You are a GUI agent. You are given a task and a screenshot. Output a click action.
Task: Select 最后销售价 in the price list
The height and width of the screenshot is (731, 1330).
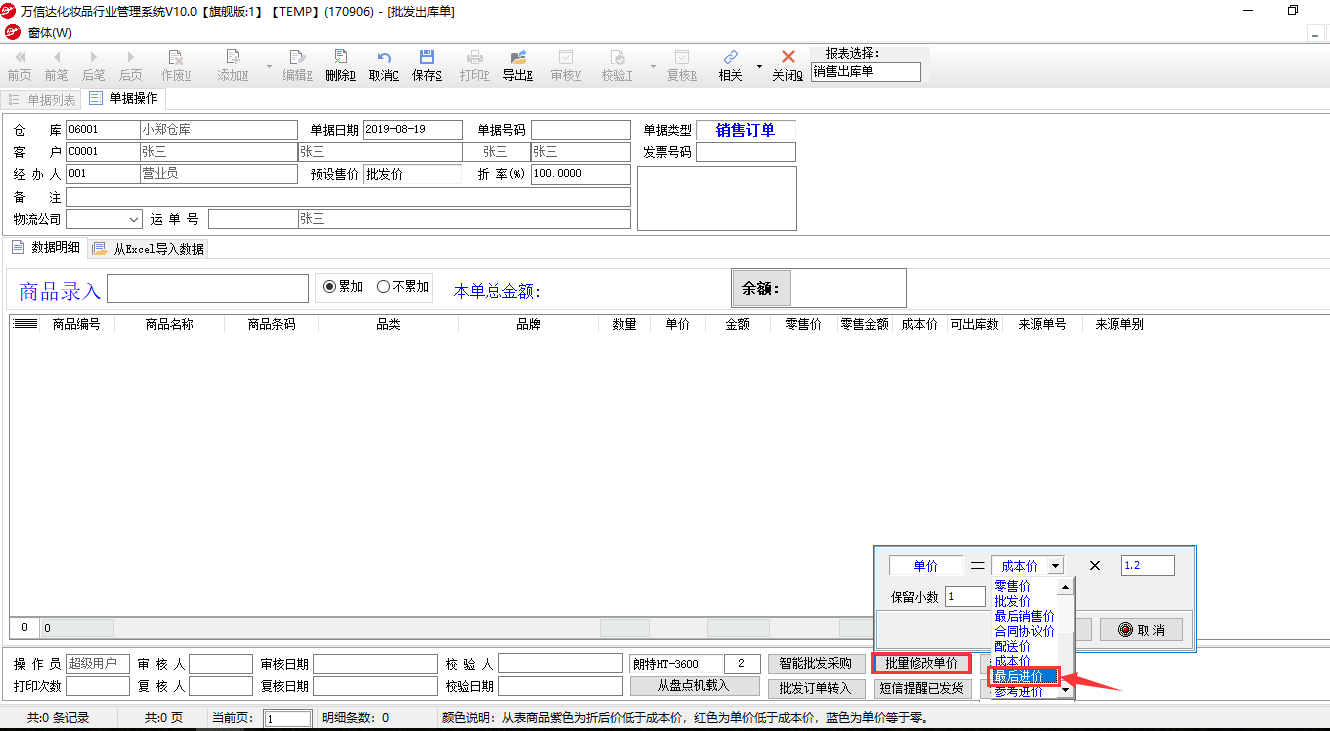pos(1024,616)
